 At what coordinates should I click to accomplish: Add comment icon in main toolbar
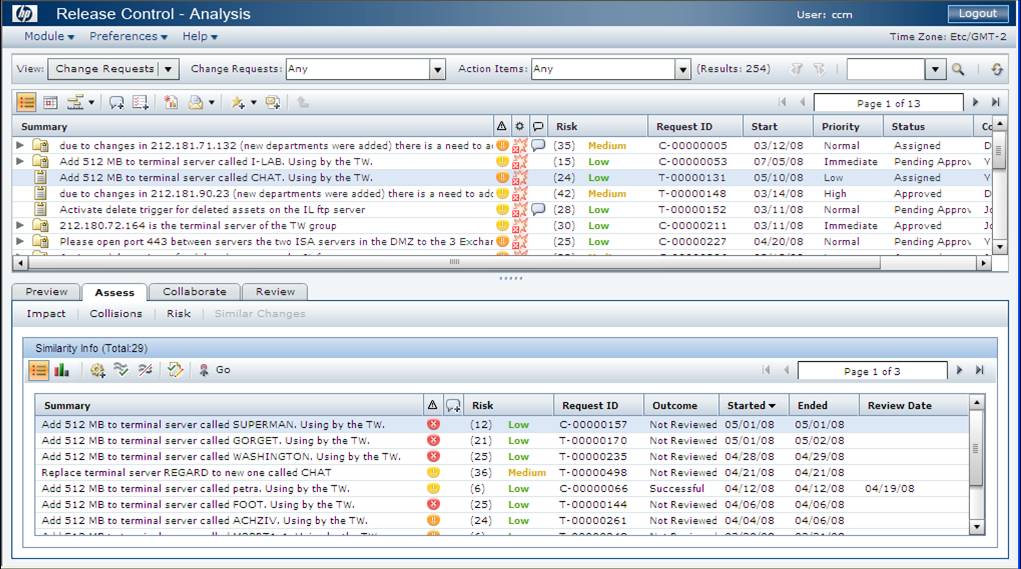117,103
